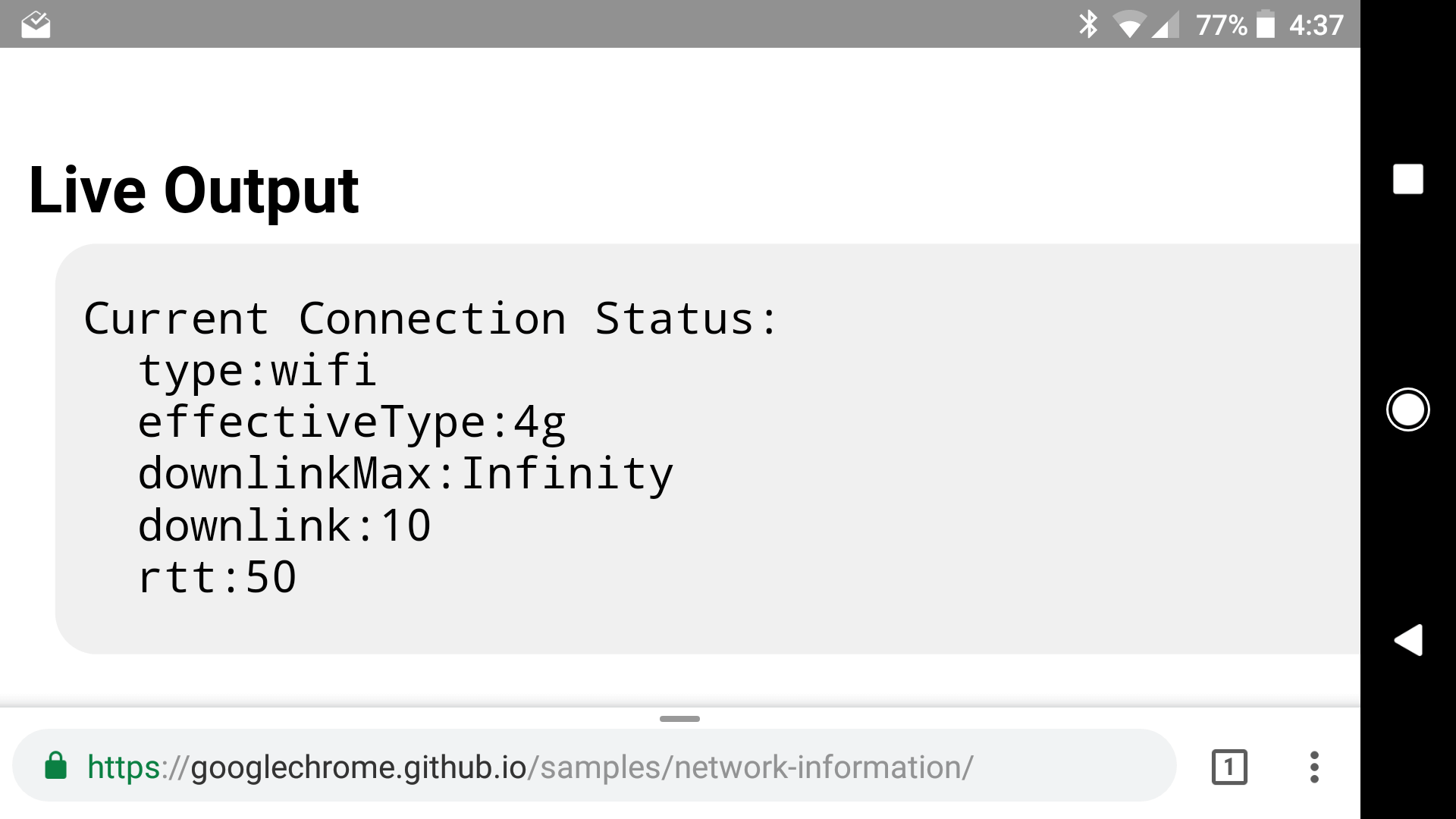Tap the cellular signal strength icon
This screenshot has width=1456, height=819.
(1165, 26)
